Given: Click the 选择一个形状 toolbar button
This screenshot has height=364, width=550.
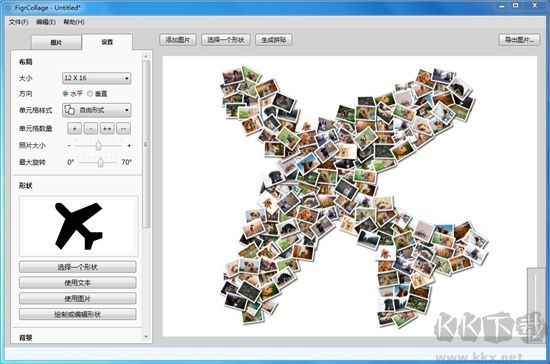Looking at the screenshot, I should click(x=226, y=40).
